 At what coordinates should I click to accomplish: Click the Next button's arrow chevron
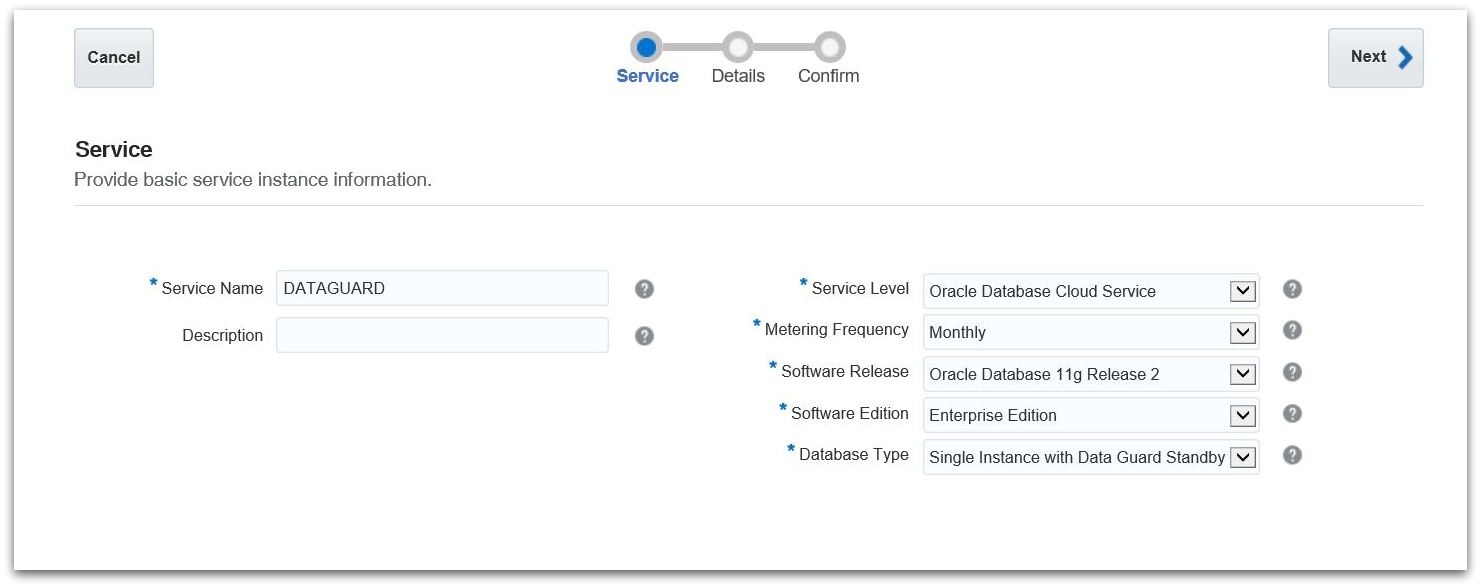click(1405, 57)
